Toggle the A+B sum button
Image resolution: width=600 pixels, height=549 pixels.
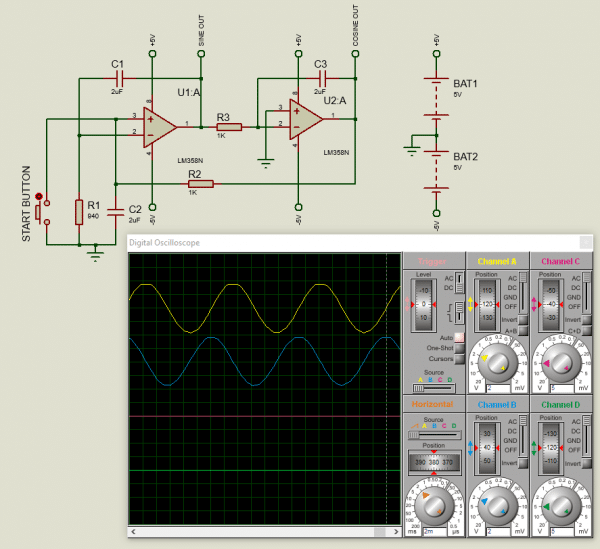click(x=523, y=331)
